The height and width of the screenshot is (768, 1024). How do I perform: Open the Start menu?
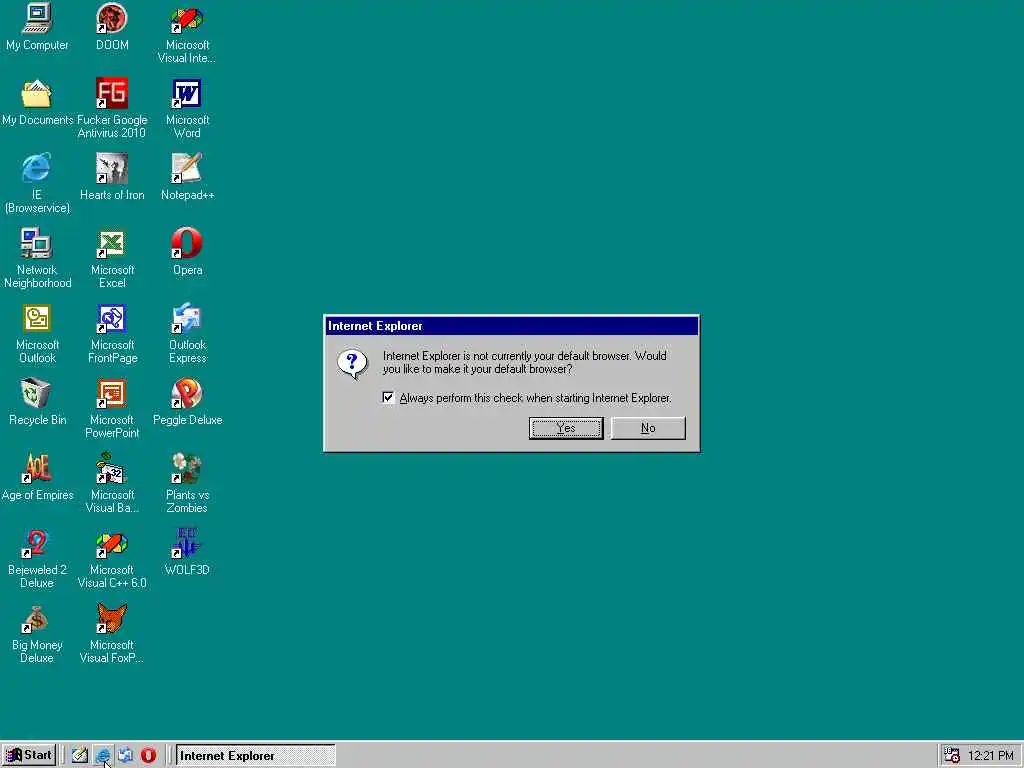click(x=29, y=755)
